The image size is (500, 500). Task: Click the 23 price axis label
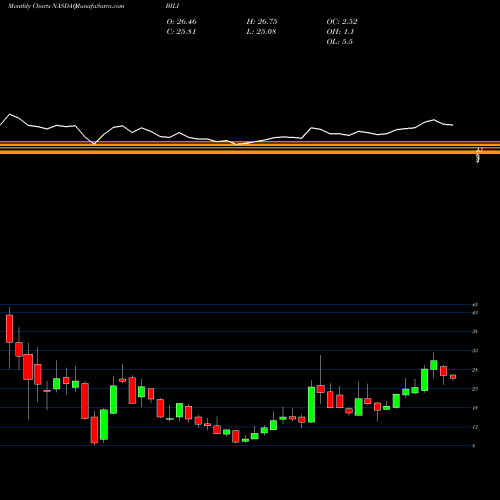pos(475,389)
